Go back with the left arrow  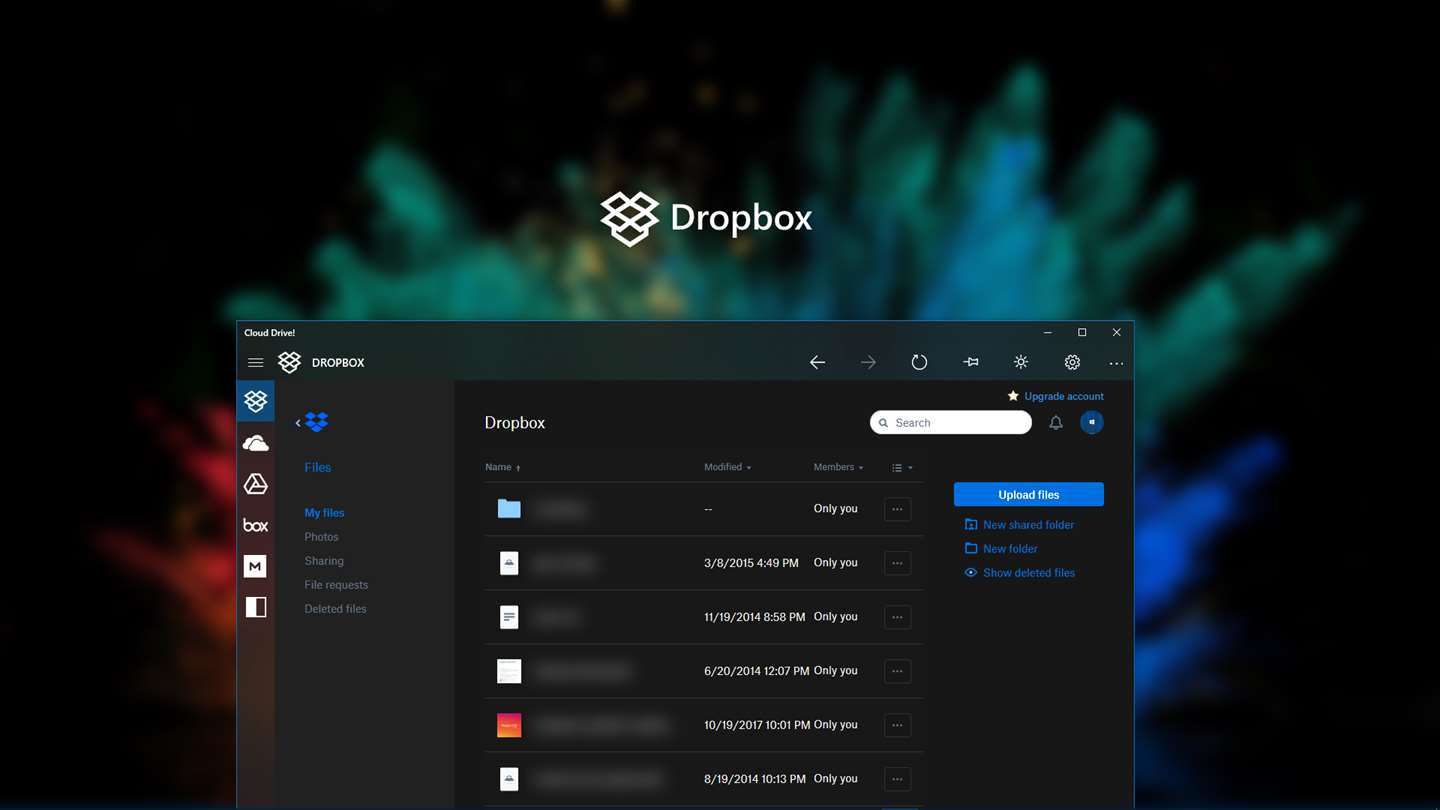[817, 362]
